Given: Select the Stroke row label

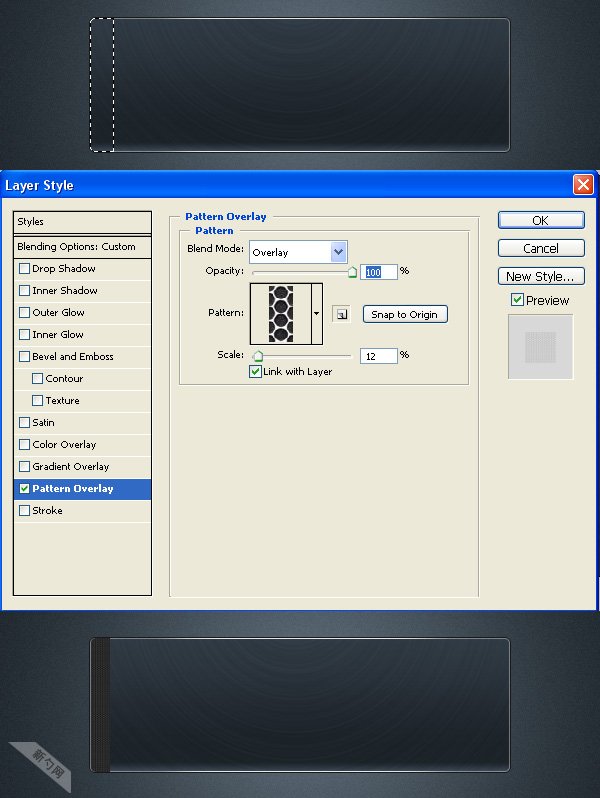Looking at the screenshot, I should [47, 510].
